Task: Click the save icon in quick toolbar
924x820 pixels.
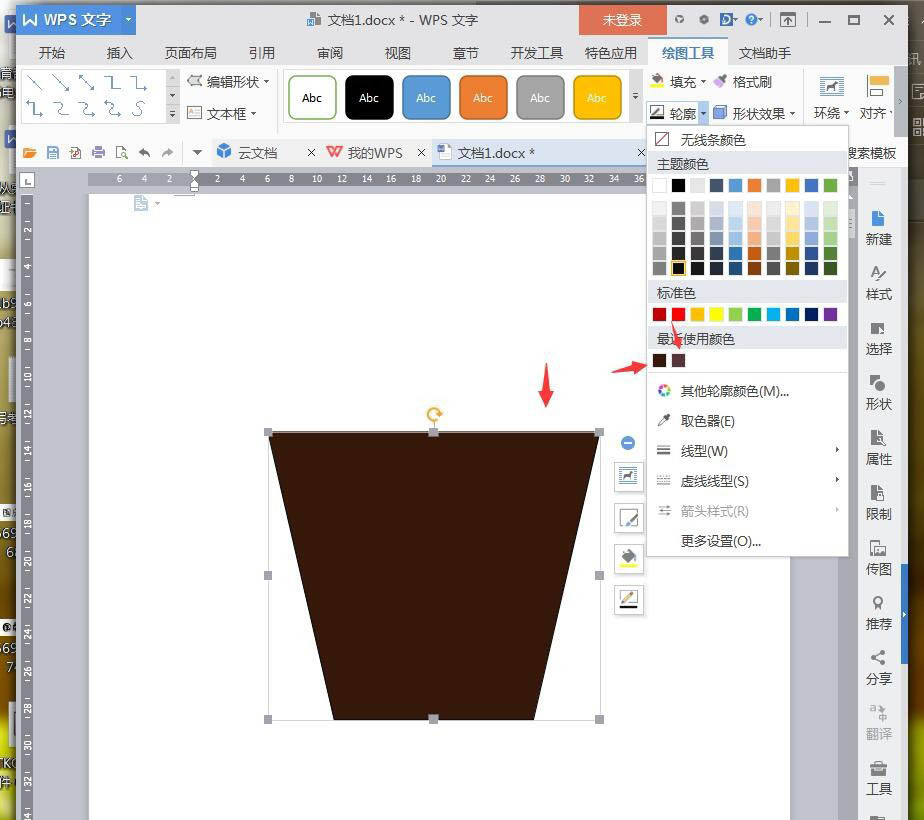Action: [52, 153]
